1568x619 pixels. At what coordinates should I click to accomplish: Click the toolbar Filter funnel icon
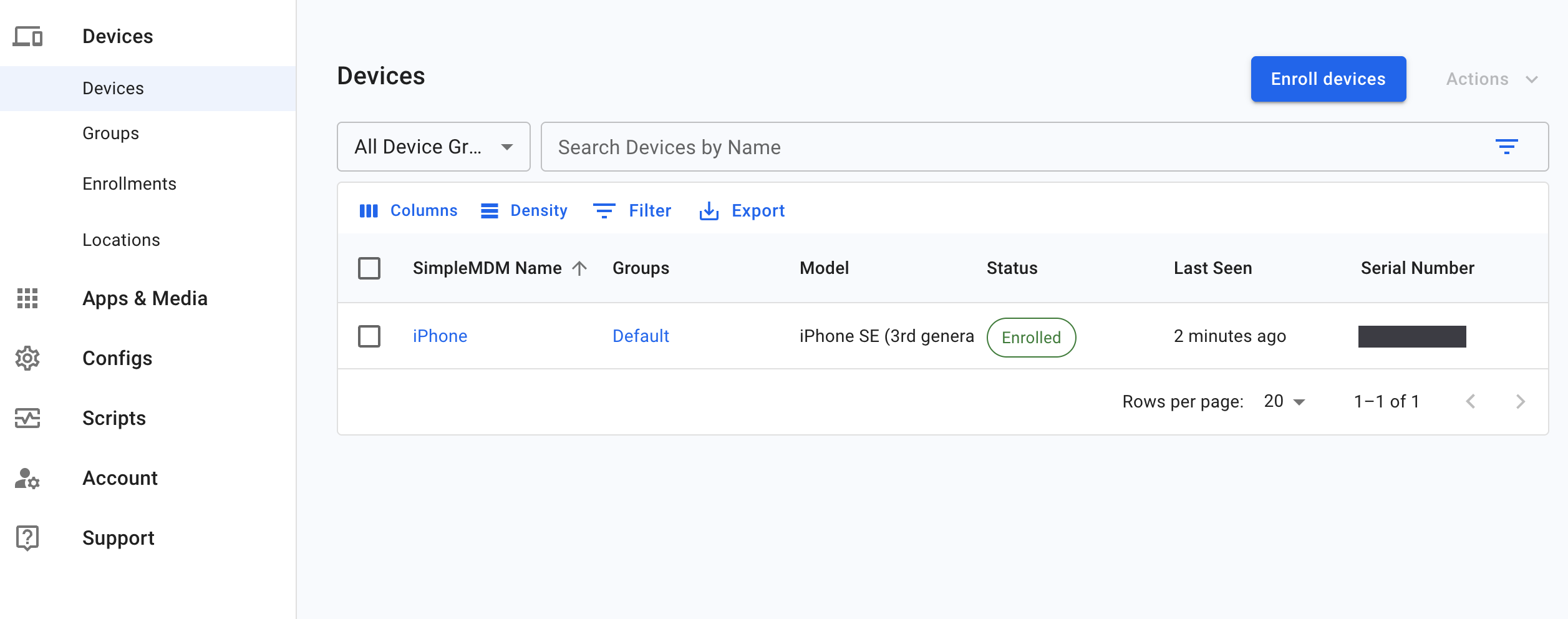coord(604,211)
